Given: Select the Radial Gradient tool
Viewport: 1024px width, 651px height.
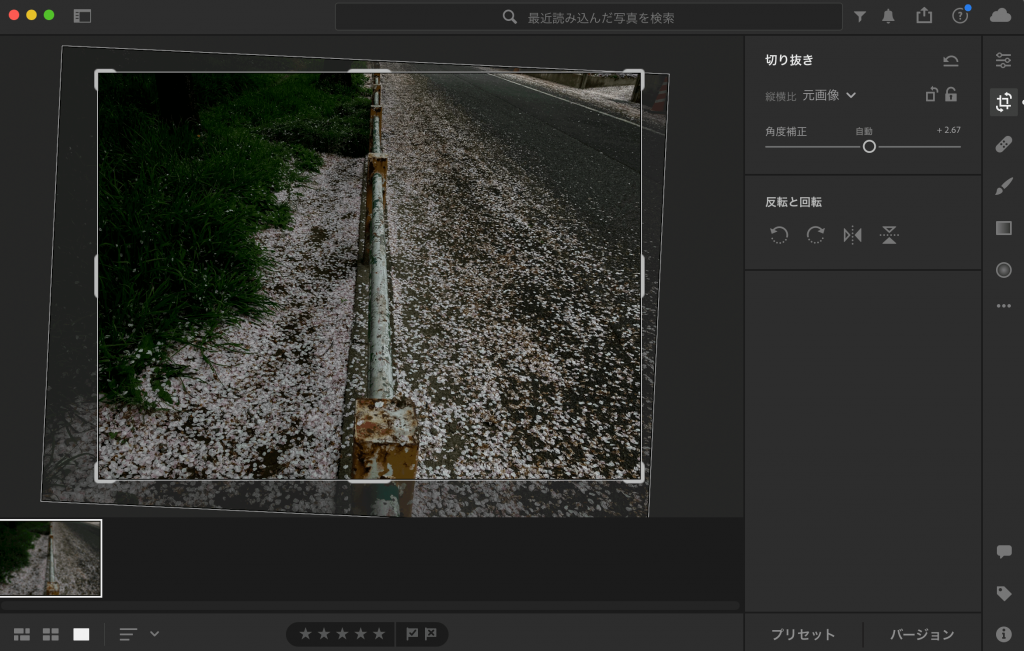Looking at the screenshot, I should click(x=1004, y=270).
